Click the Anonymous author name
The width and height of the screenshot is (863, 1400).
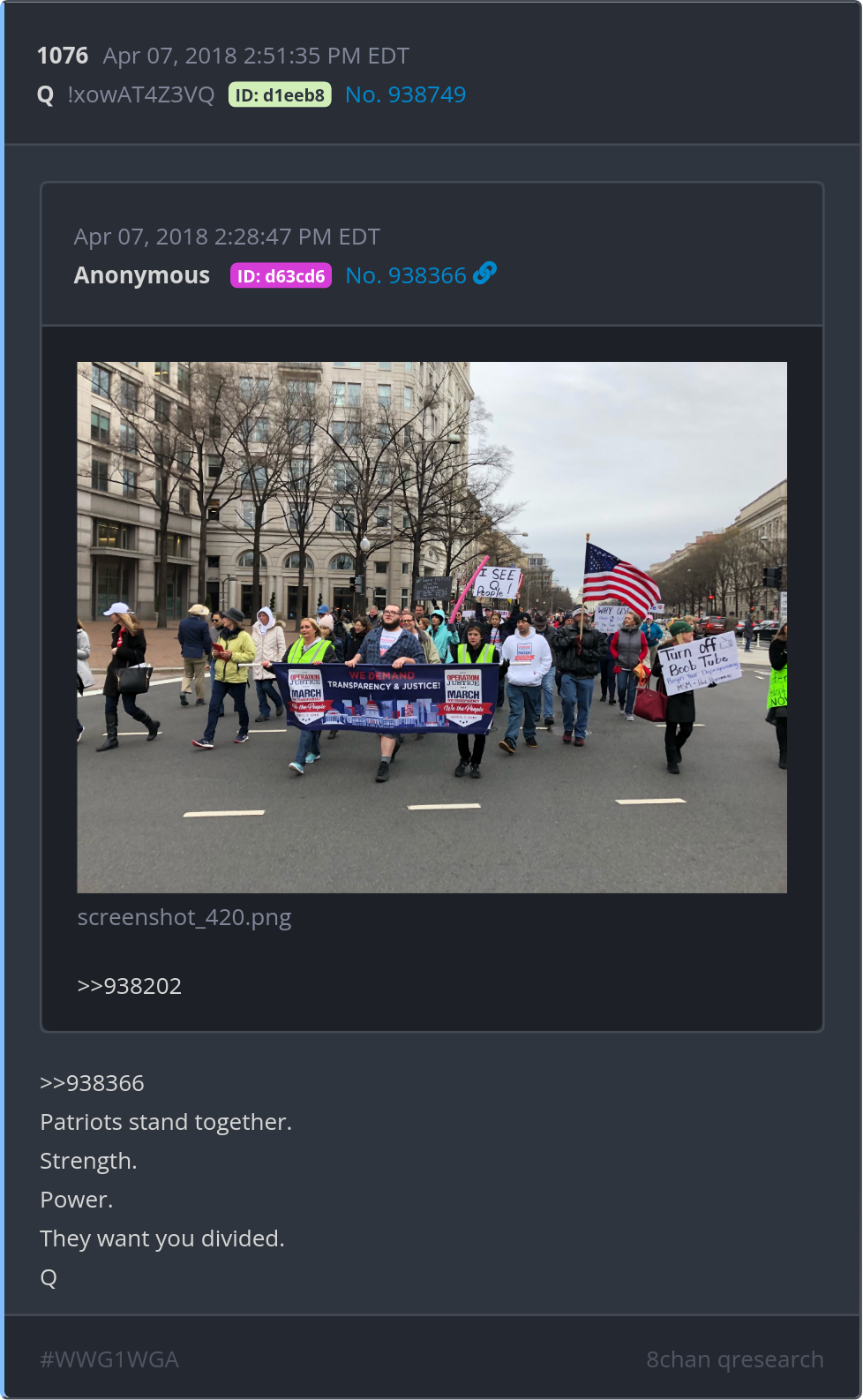[x=142, y=275]
